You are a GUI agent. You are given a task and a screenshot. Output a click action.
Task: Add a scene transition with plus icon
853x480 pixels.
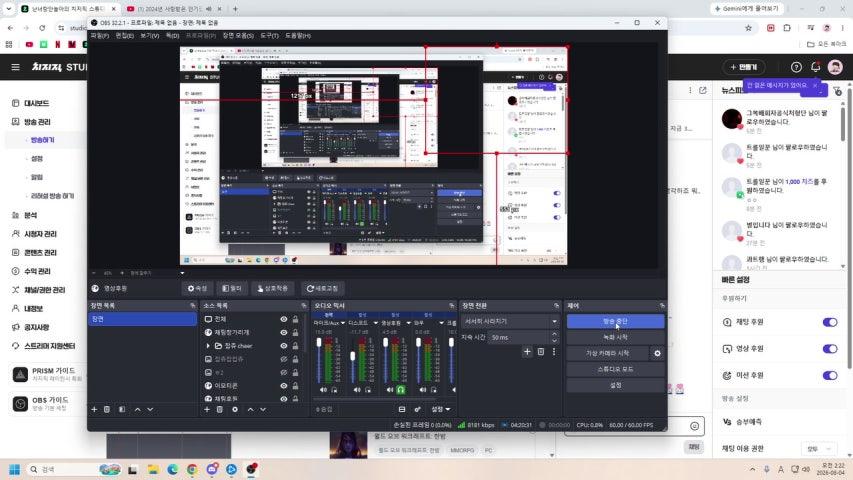527,352
